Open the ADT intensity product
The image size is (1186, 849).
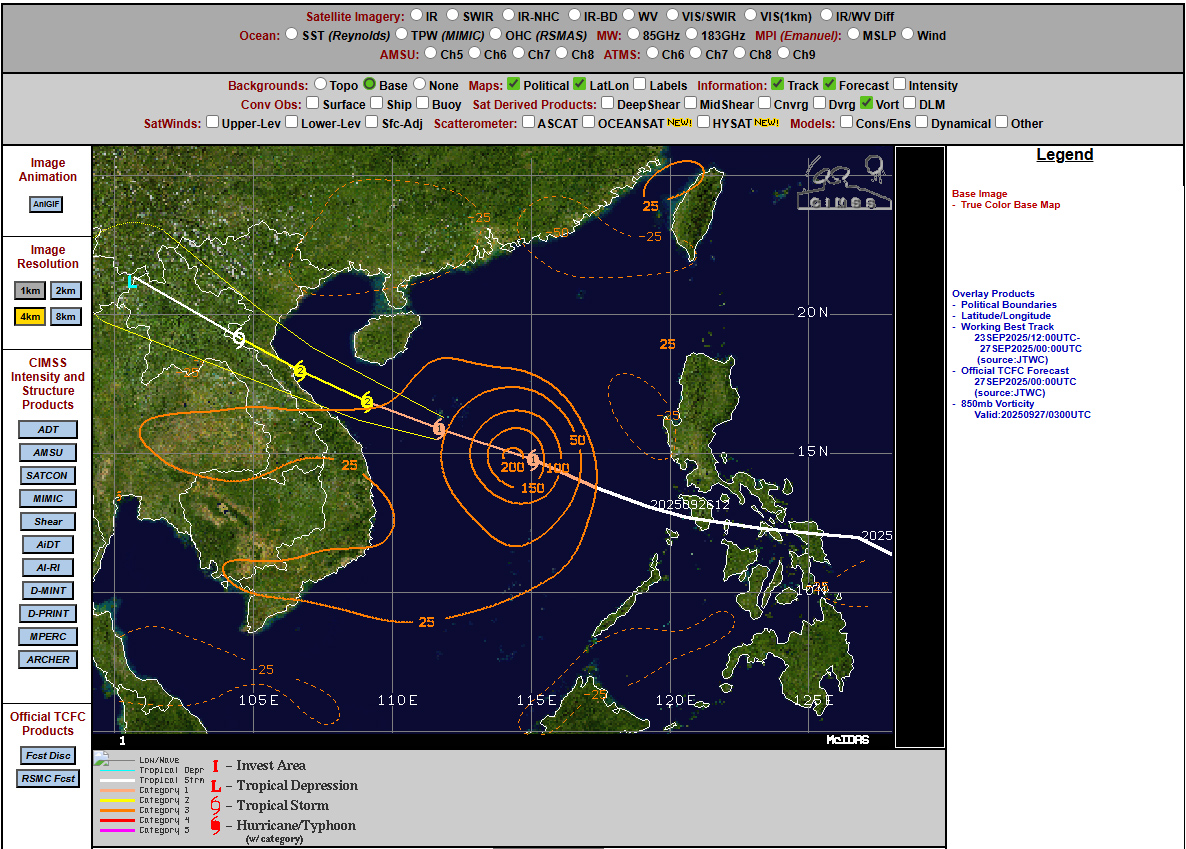[47, 429]
